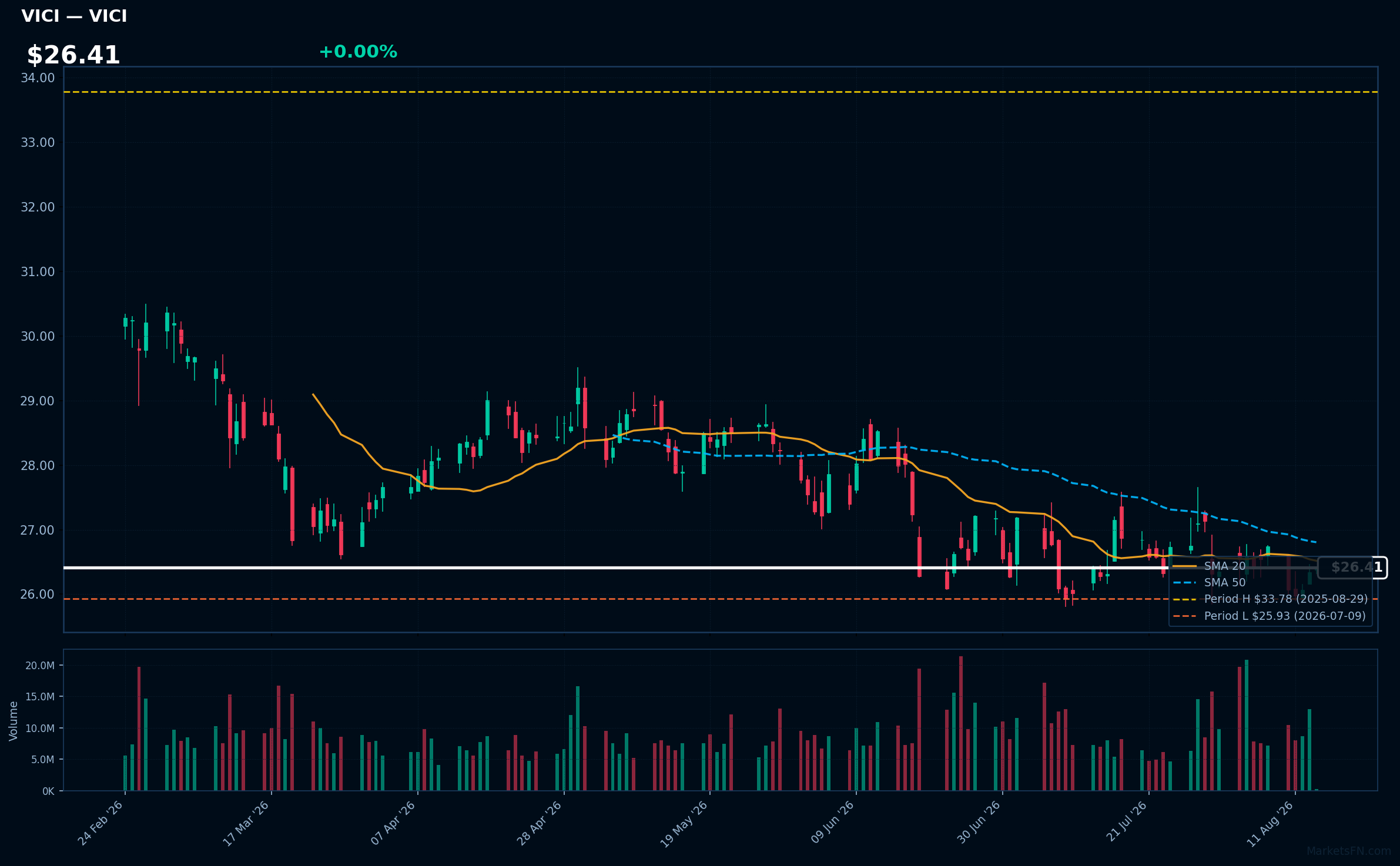Click the 28.00 price axis label

click(x=38, y=466)
